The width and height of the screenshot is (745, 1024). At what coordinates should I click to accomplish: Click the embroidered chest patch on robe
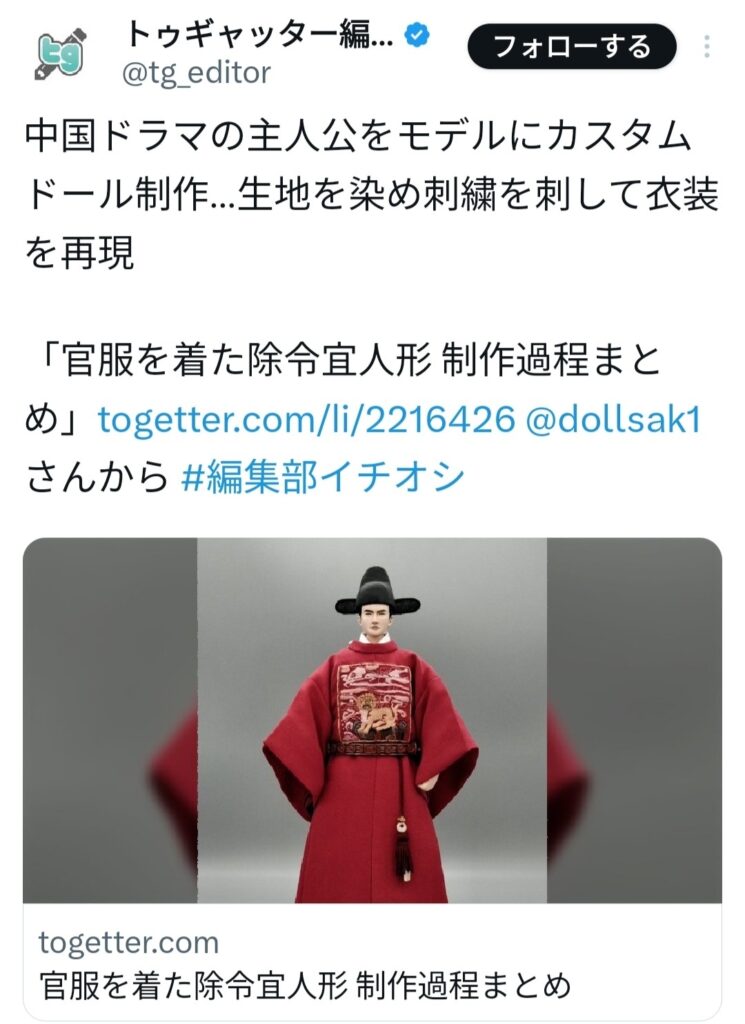[x=375, y=702]
